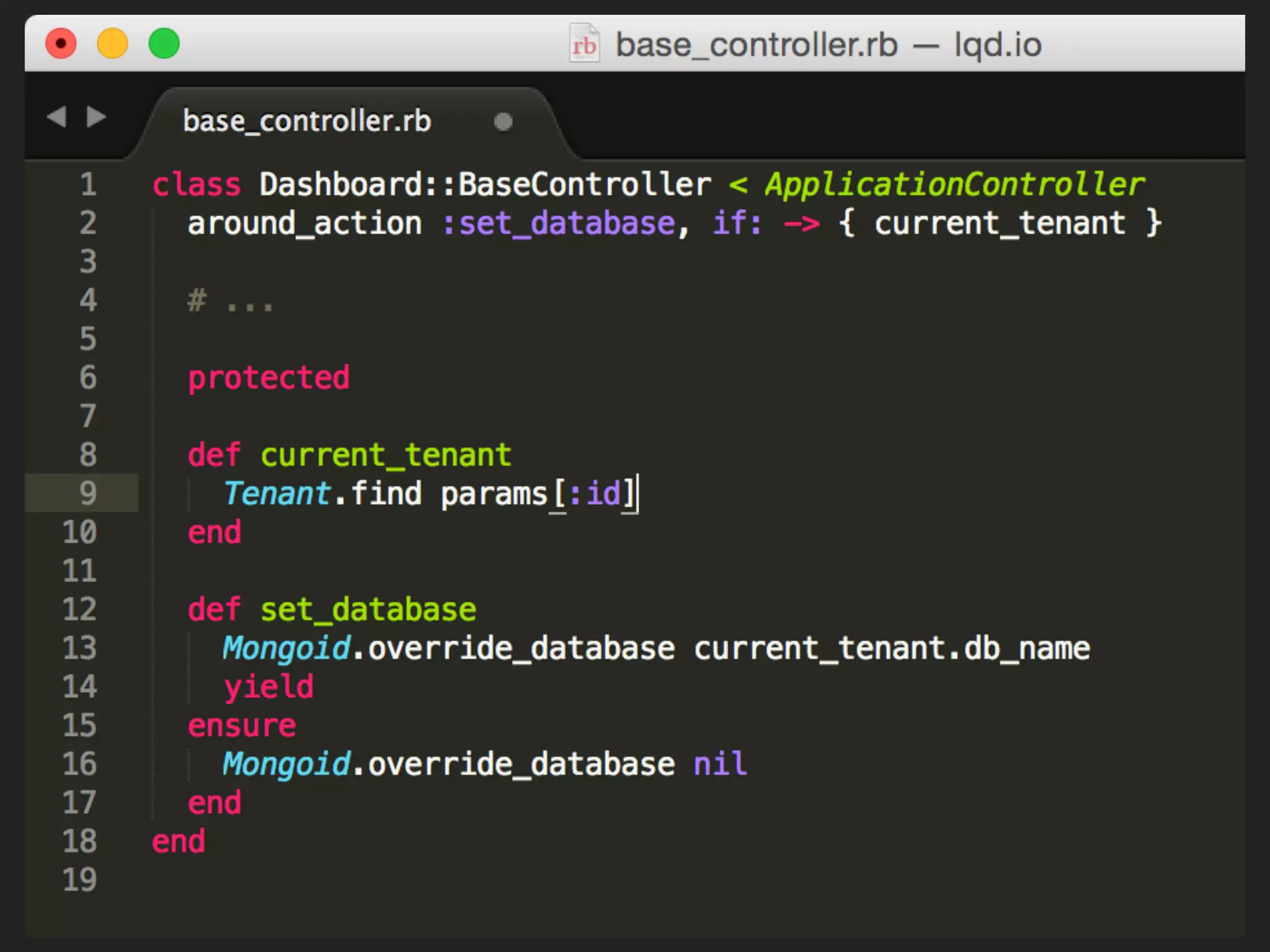1270x952 pixels.
Task: Click the Tenant constant on line 9
Action: click(277, 494)
